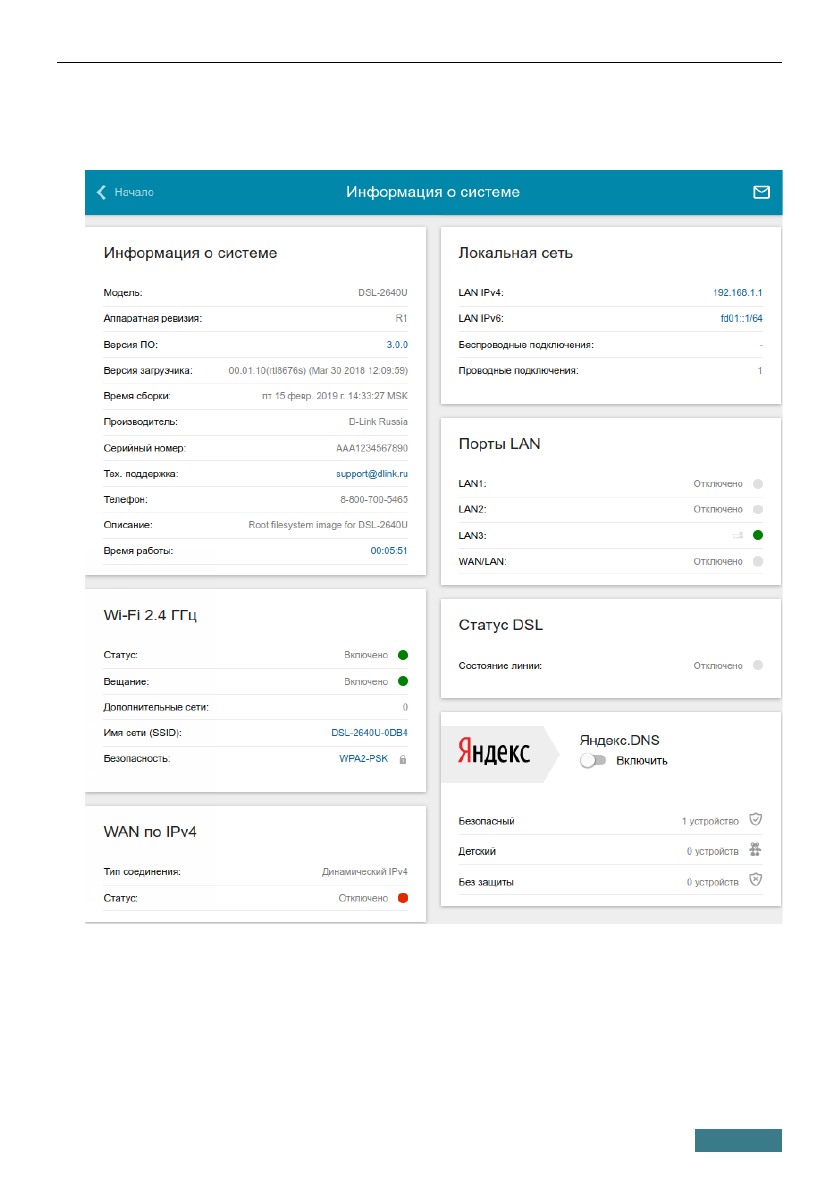Click the LAN2 grey status indicator
The image size is (839, 1191).
(x=757, y=510)
